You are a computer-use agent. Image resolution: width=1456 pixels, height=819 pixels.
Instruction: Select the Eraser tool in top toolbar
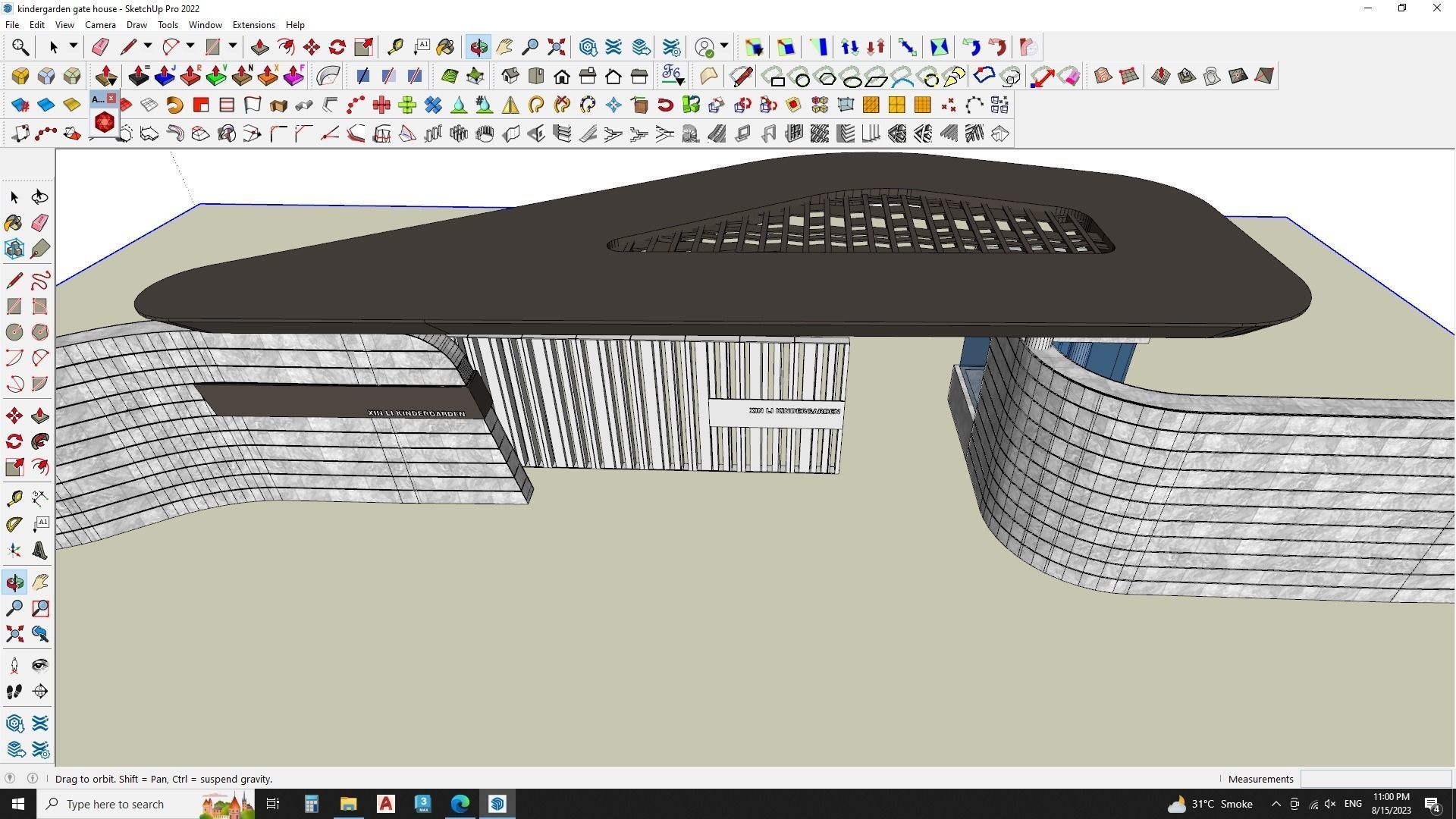(100, 47)
